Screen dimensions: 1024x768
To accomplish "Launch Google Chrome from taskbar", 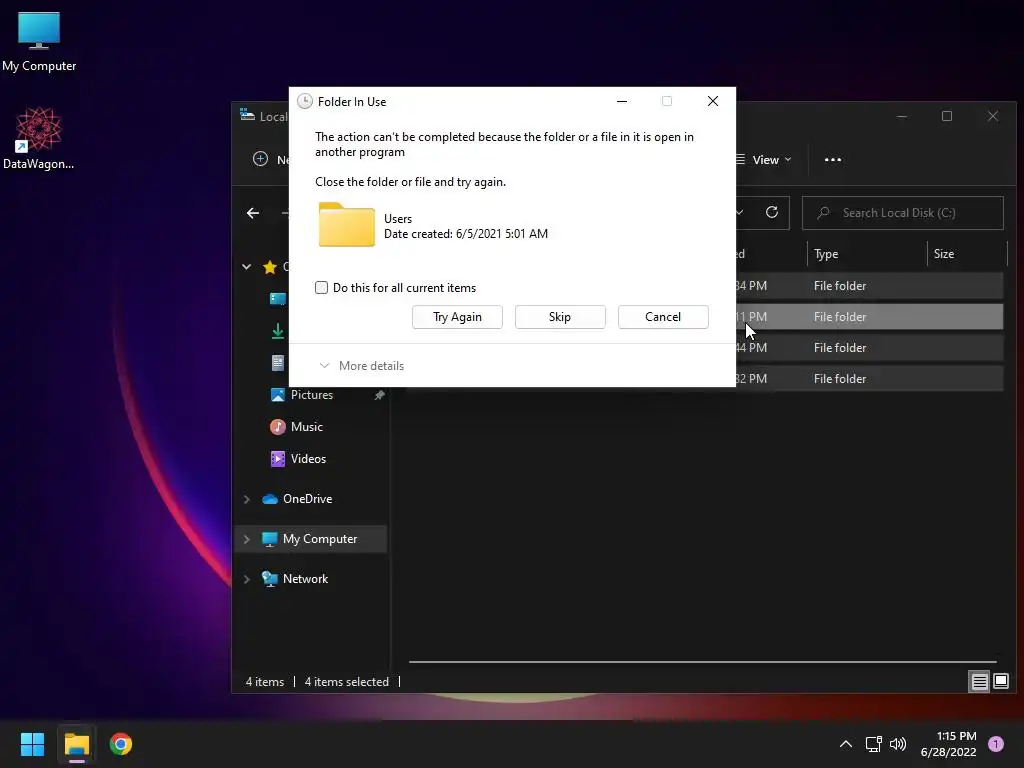I will click(121, 744).
